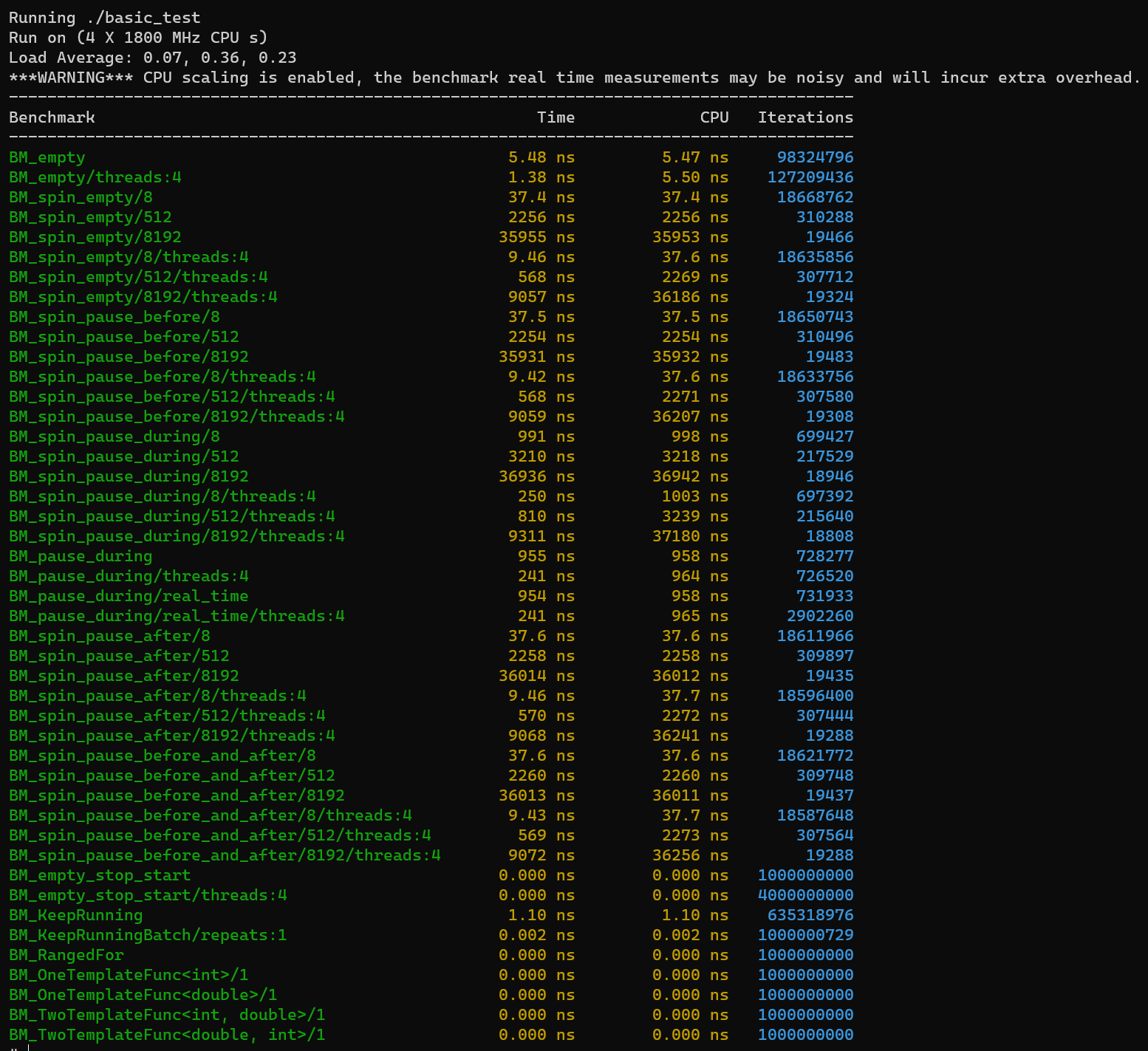Image resolution: width=1148 pixels, height=1051 pixels.
Task: Click BM_spin_pause_during/8 benchmark name
Action: (115, 437)
